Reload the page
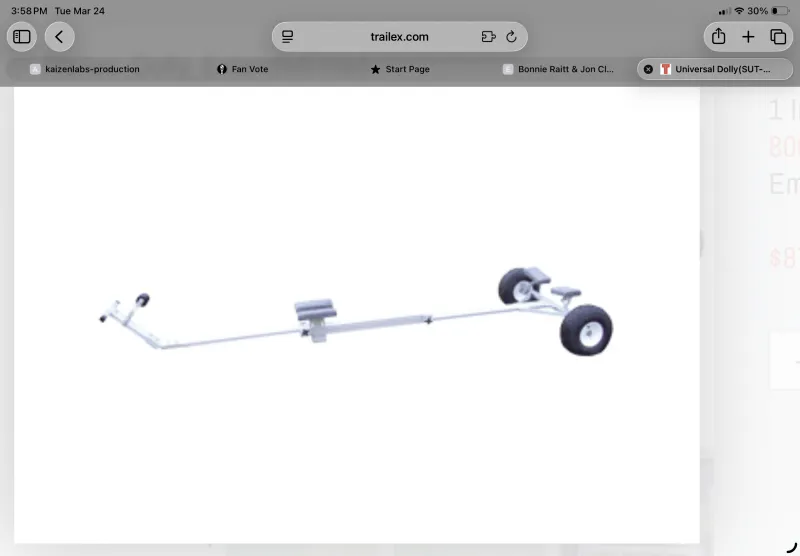The image size is (800, 556). (x=511, y=37)
